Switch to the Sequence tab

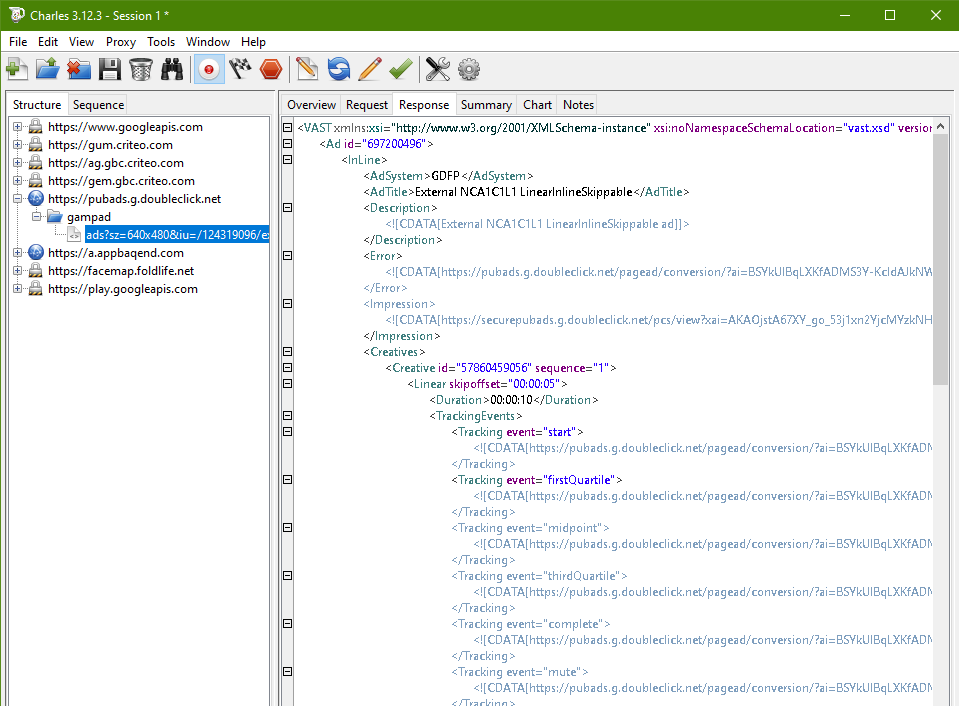[x=98, y=104]
